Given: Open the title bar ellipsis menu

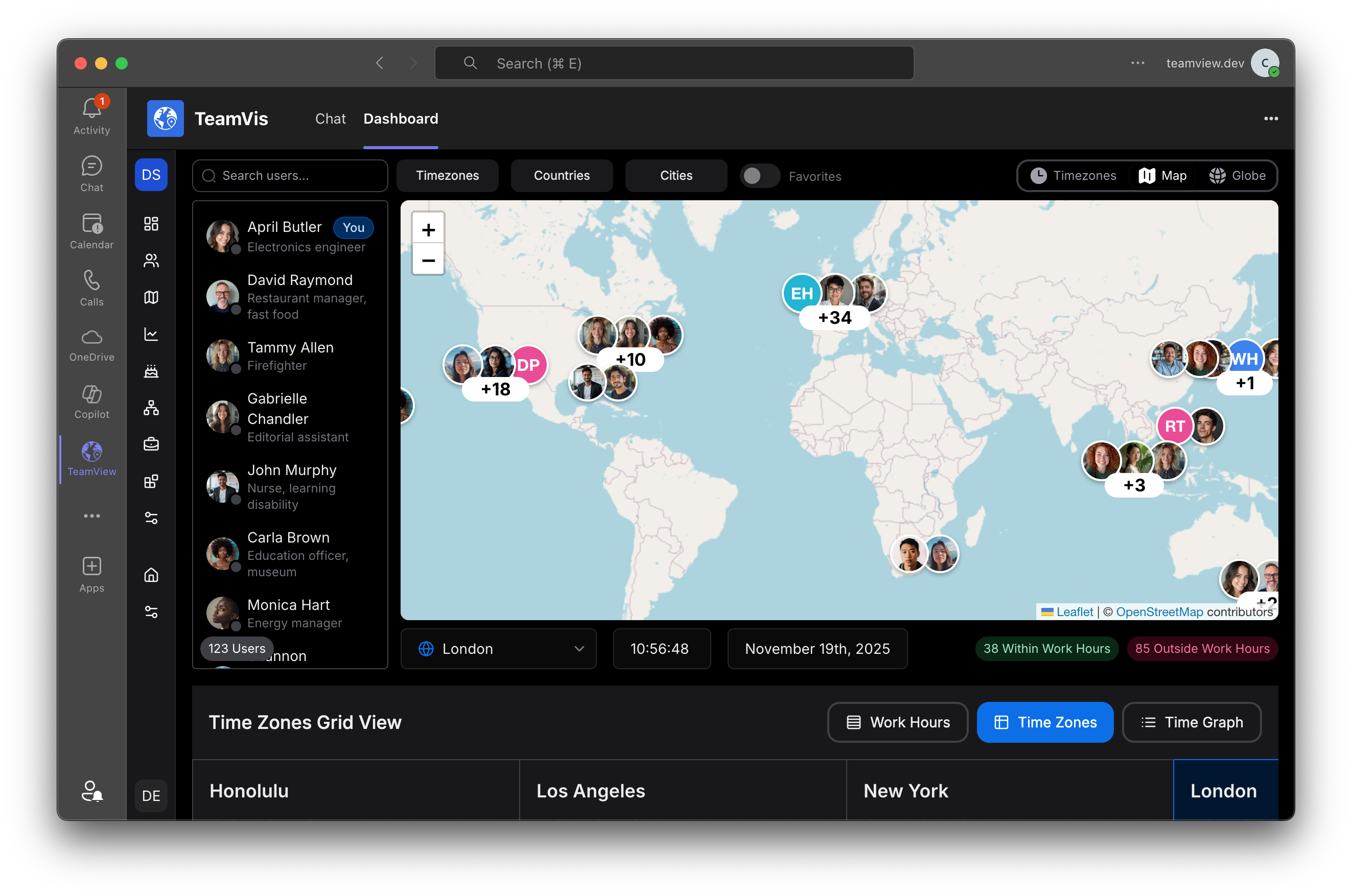Looking at the screenshot, I should pos(1137,63).
